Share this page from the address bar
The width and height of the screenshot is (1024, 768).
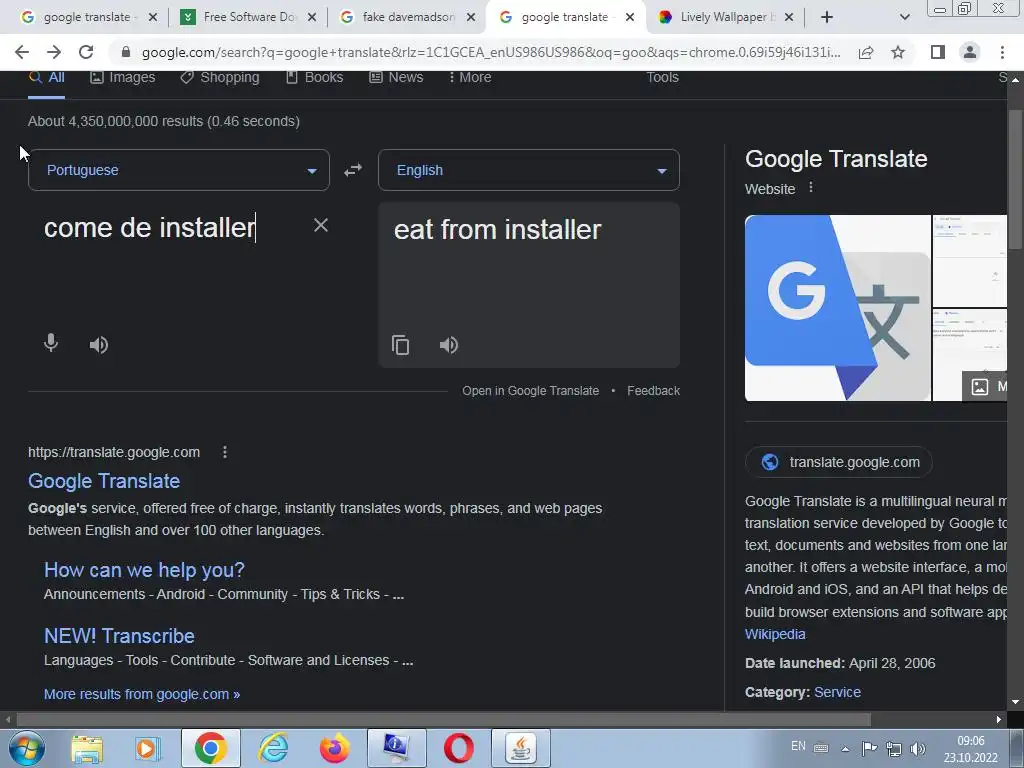tap(866, 52)
